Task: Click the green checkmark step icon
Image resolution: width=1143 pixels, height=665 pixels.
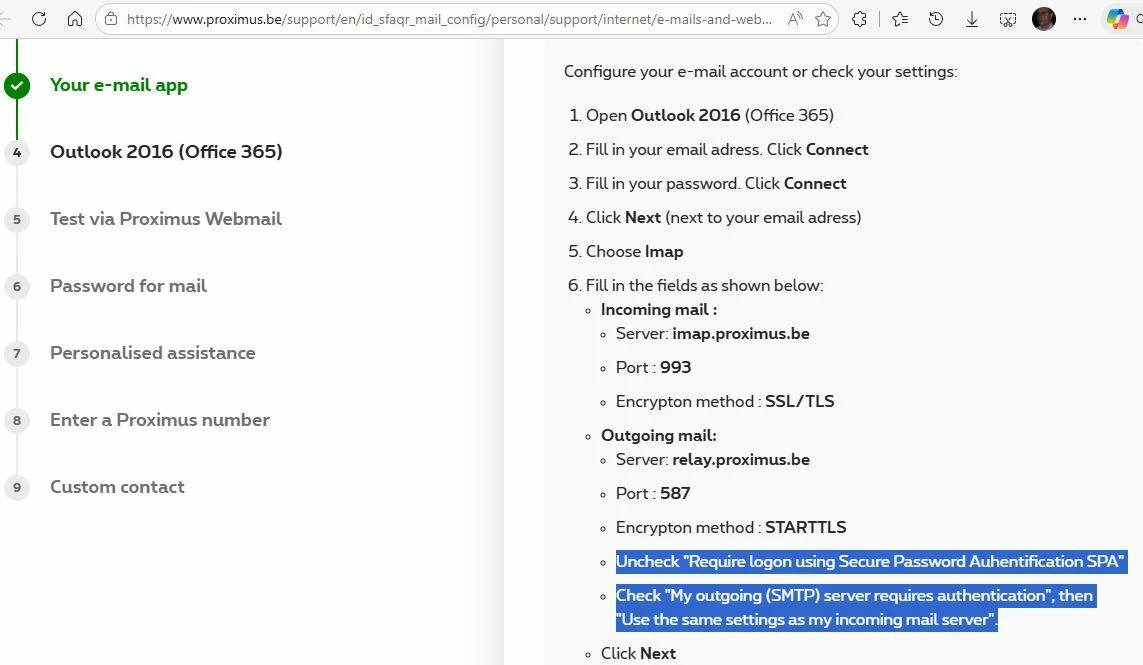Action: pyautogui.click(x=17, y=85)
